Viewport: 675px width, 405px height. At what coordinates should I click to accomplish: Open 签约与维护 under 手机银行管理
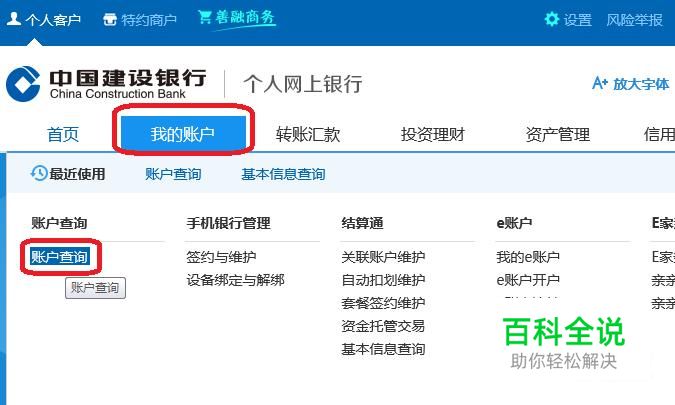[221, 257]
